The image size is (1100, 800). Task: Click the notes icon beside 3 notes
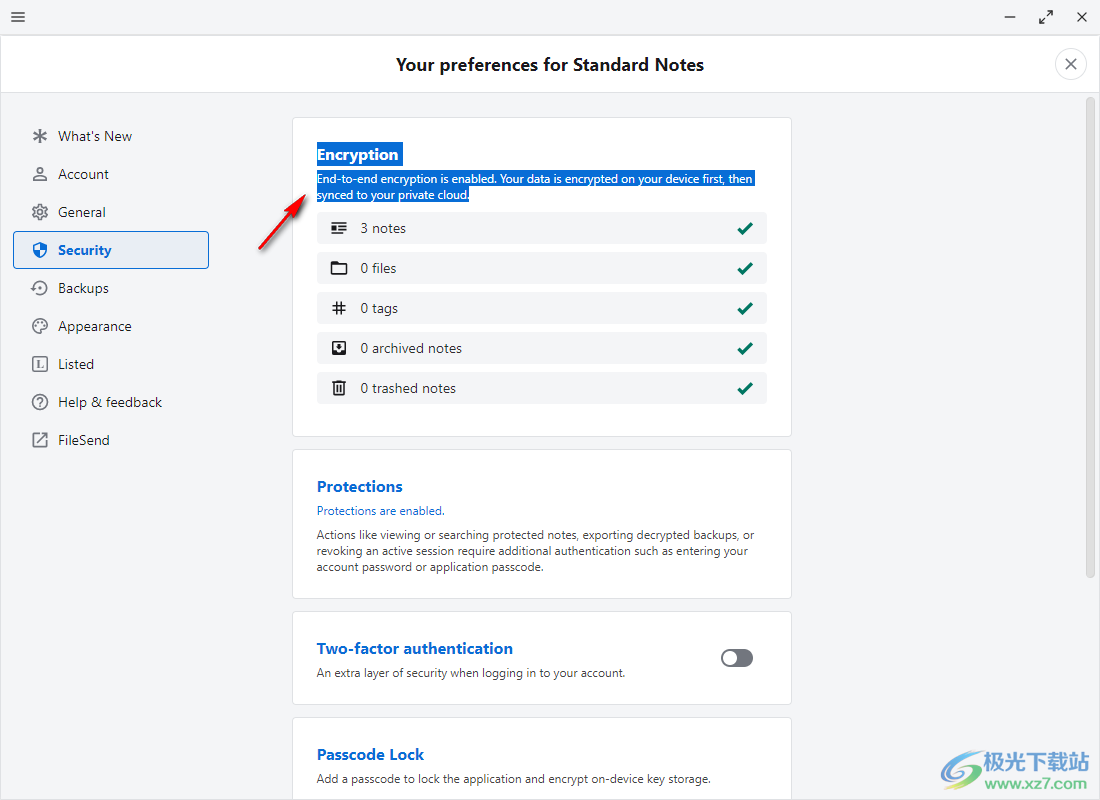pyautogui.click(x=339, y=228)
